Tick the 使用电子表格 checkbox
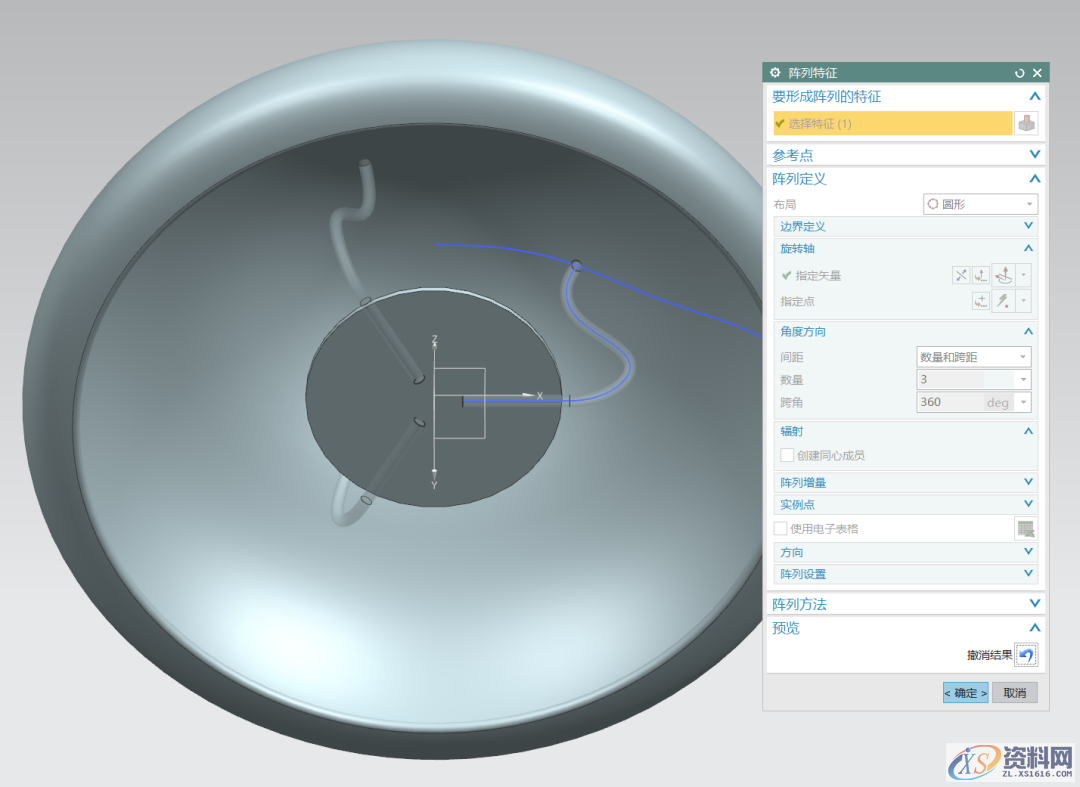This screenshot has width=1080, height=787. [x=781, y=528]
